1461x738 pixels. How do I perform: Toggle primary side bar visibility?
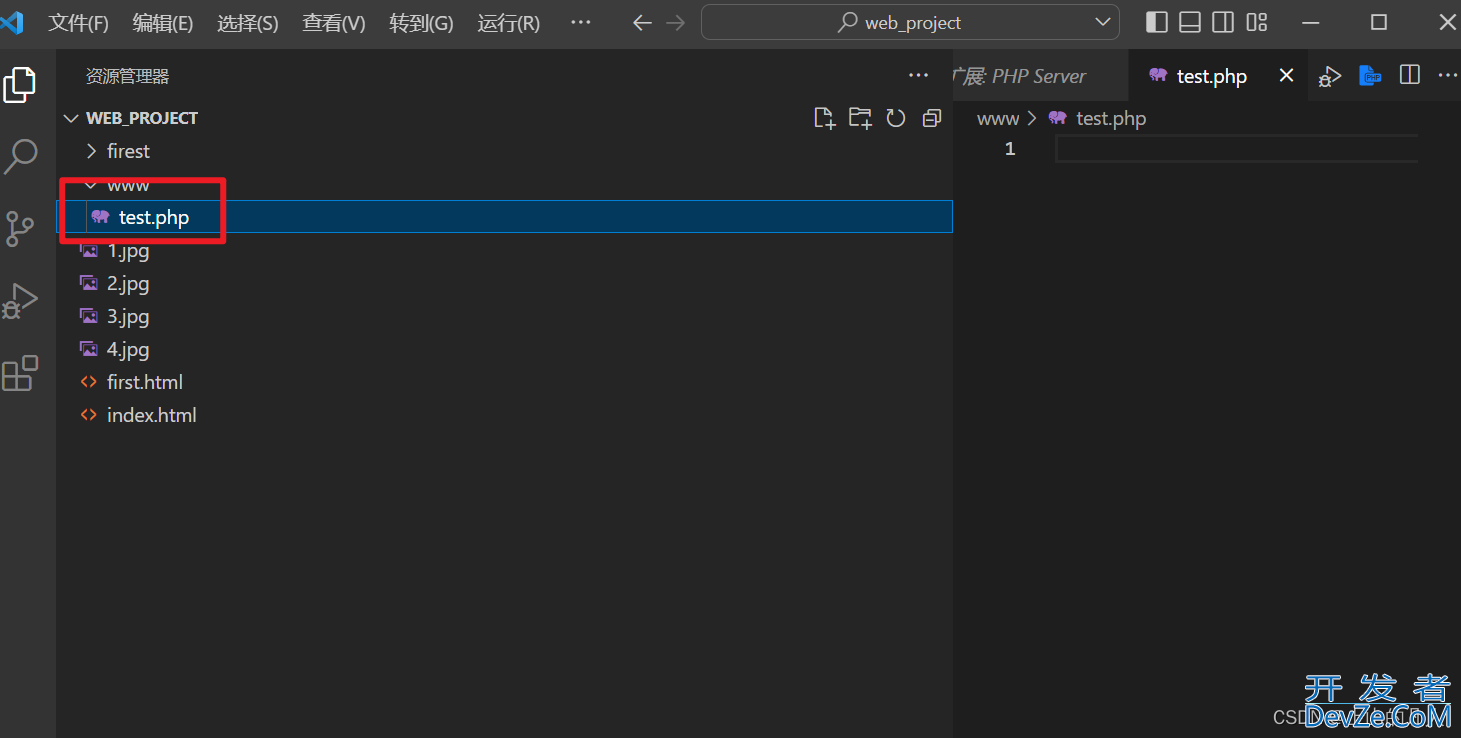pos(1156,22)
